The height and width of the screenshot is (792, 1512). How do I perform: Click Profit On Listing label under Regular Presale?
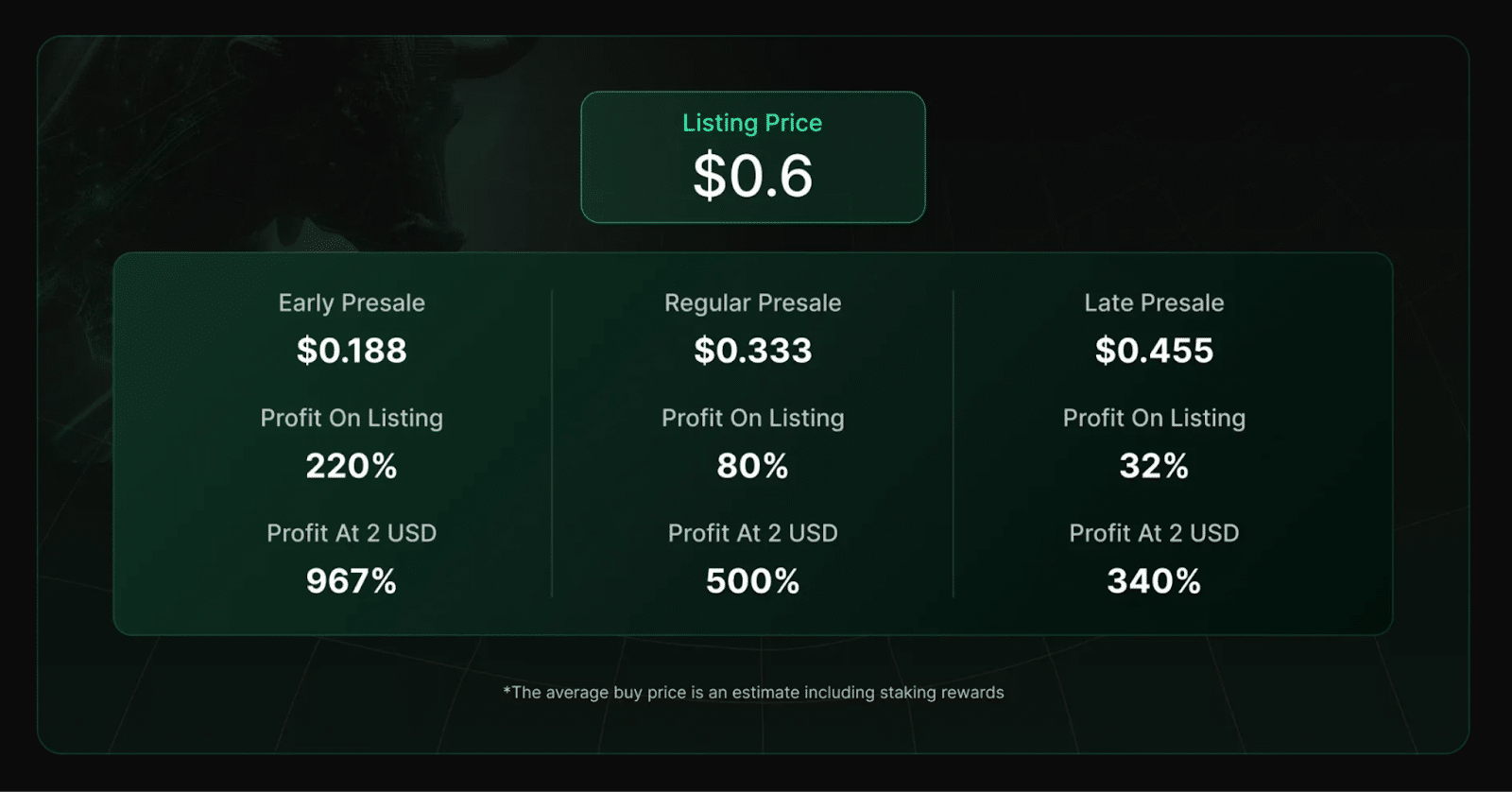coord(752,418)
